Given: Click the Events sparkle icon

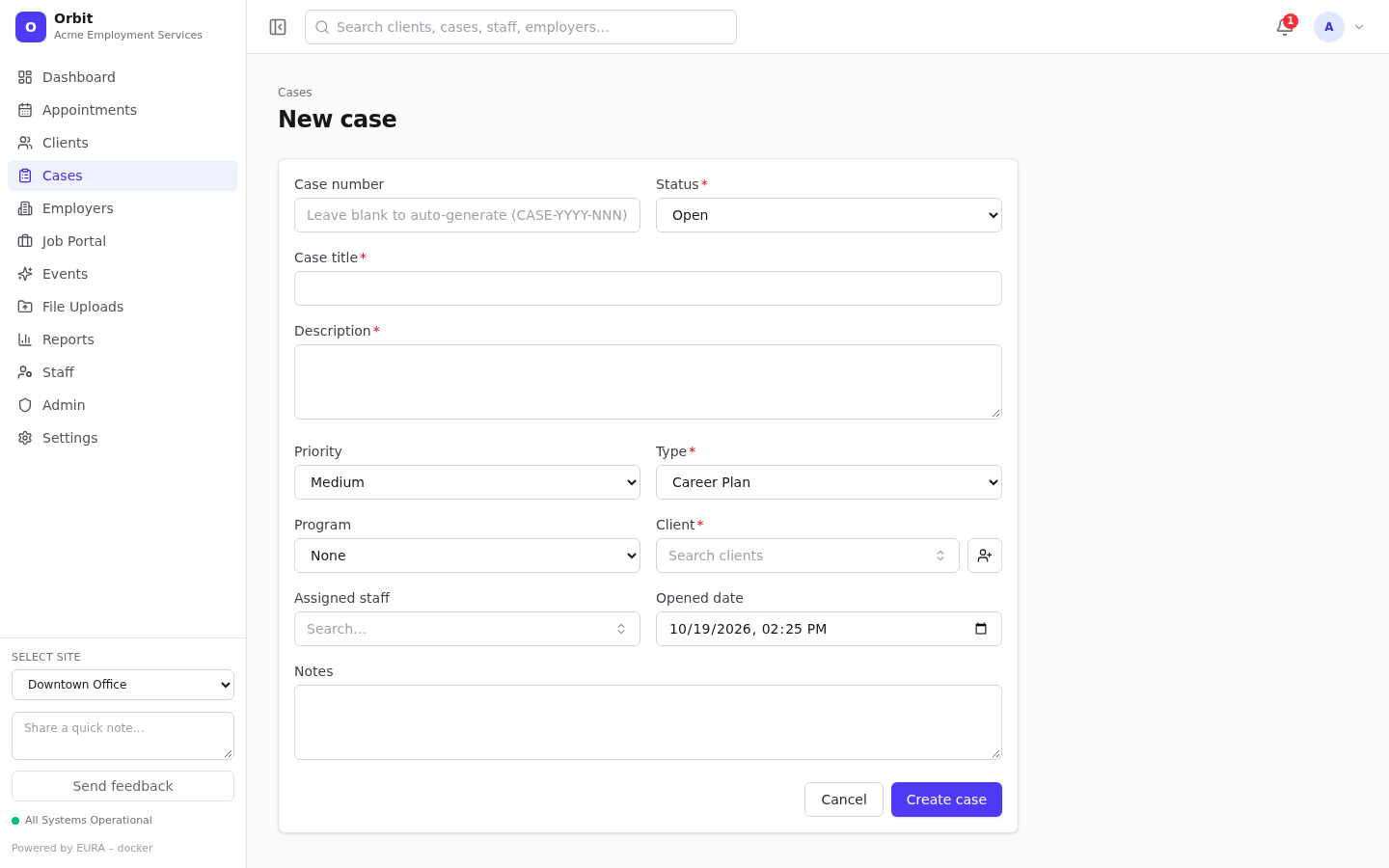Looking at the screenshot, I should [x=25, y=274].
